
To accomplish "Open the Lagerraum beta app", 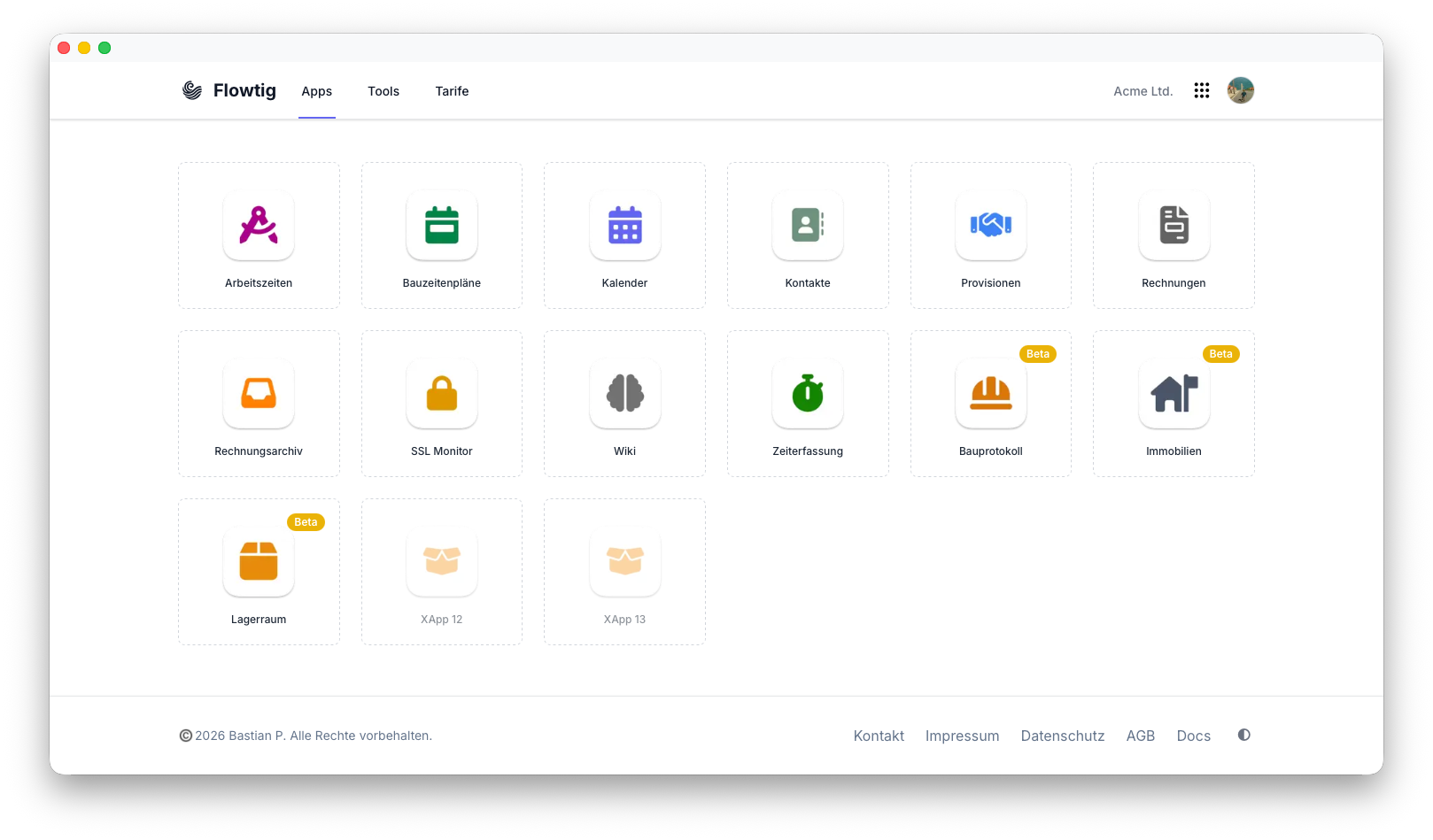I will click(x=258, y=571).
